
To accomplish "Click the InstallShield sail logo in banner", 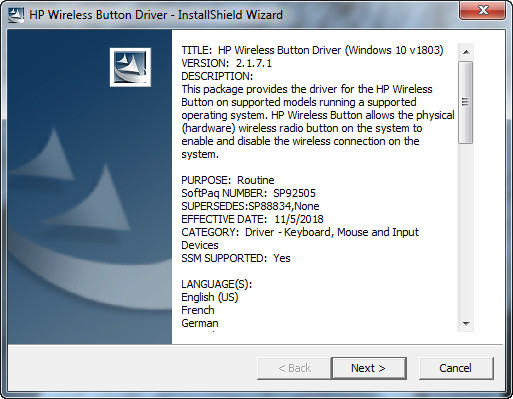I will pos(130,67).
